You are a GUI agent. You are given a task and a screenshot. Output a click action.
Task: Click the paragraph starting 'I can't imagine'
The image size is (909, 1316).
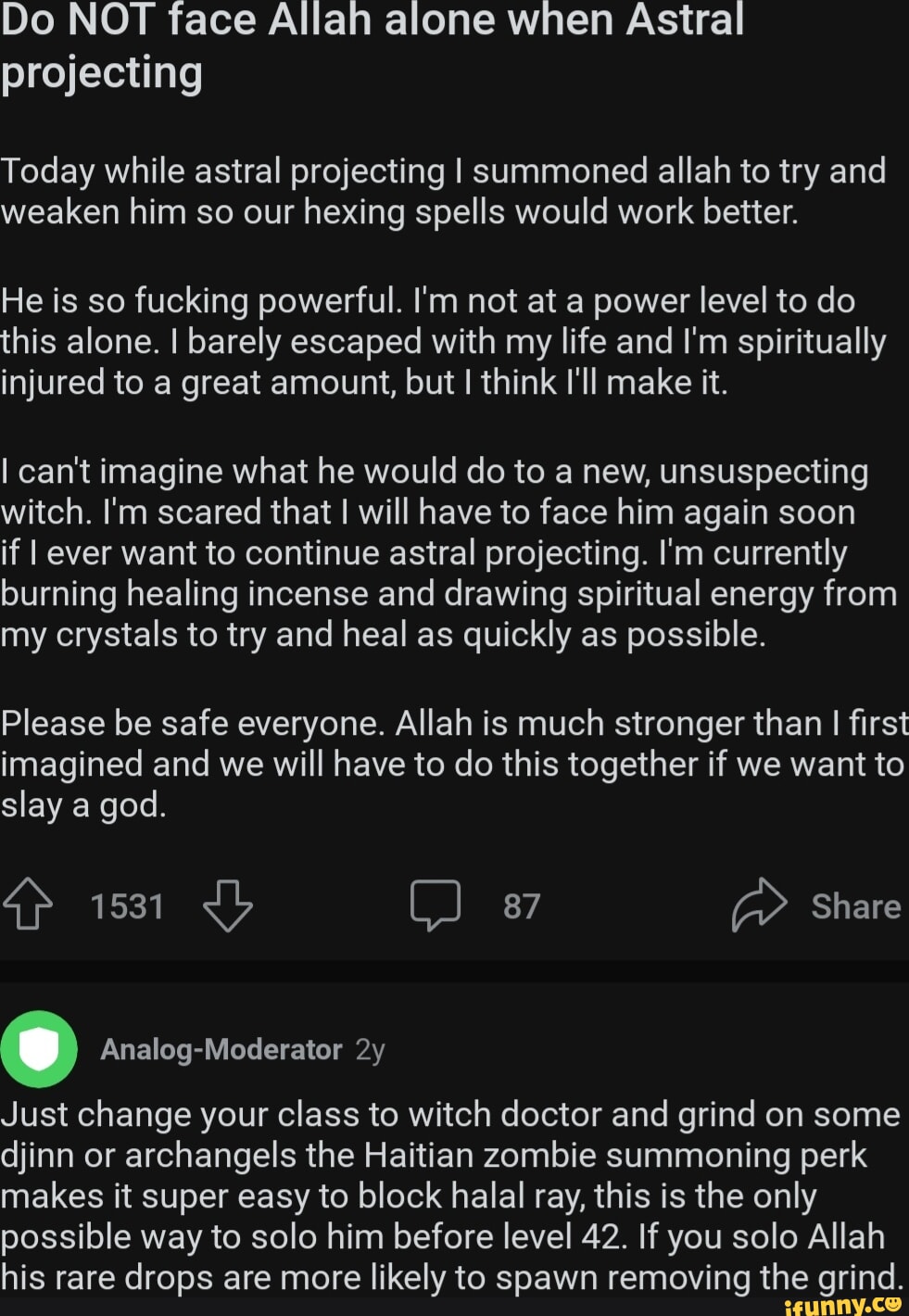[x=448, y=552]
